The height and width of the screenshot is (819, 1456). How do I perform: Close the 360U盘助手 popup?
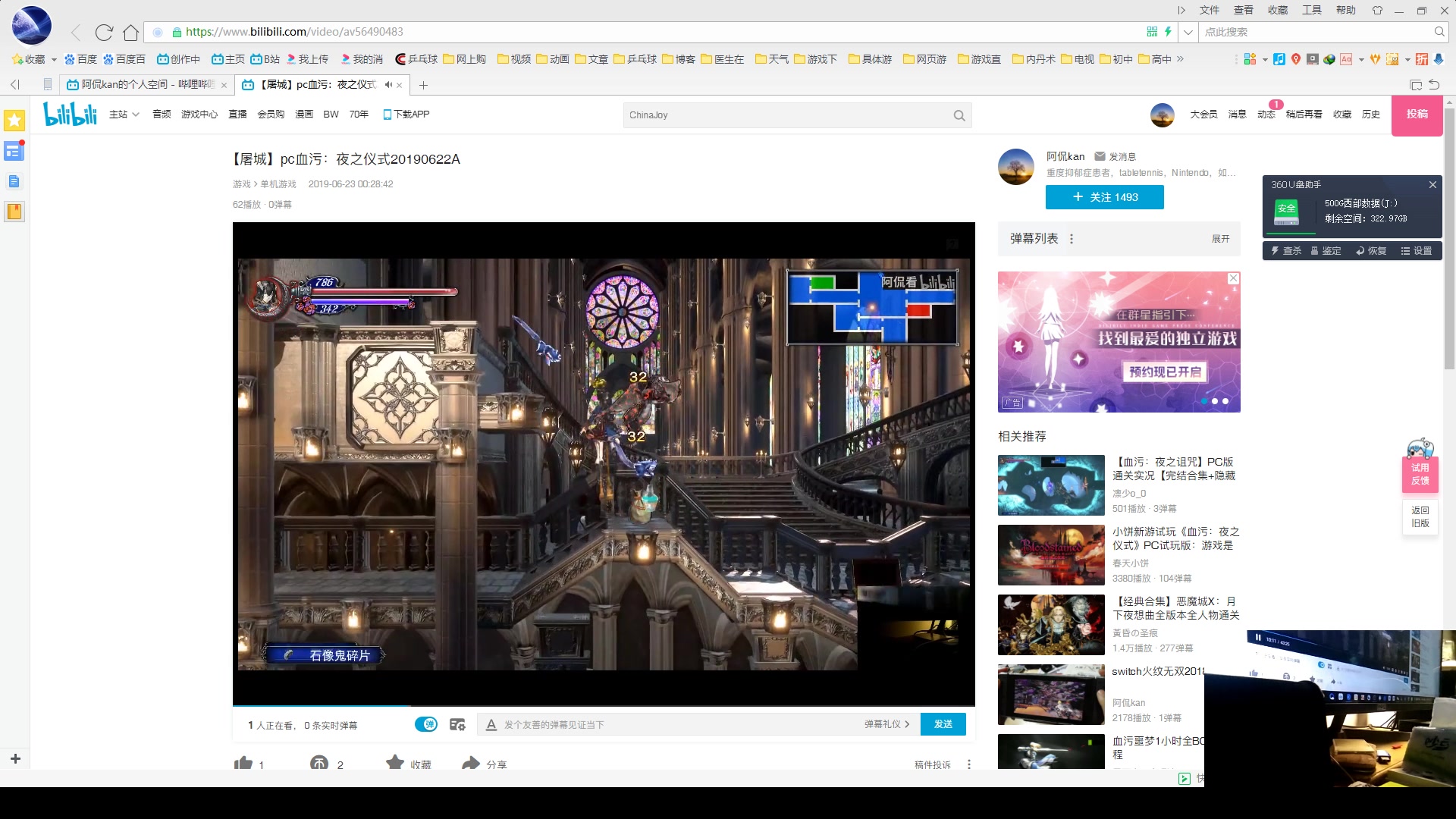point(1432,184)
